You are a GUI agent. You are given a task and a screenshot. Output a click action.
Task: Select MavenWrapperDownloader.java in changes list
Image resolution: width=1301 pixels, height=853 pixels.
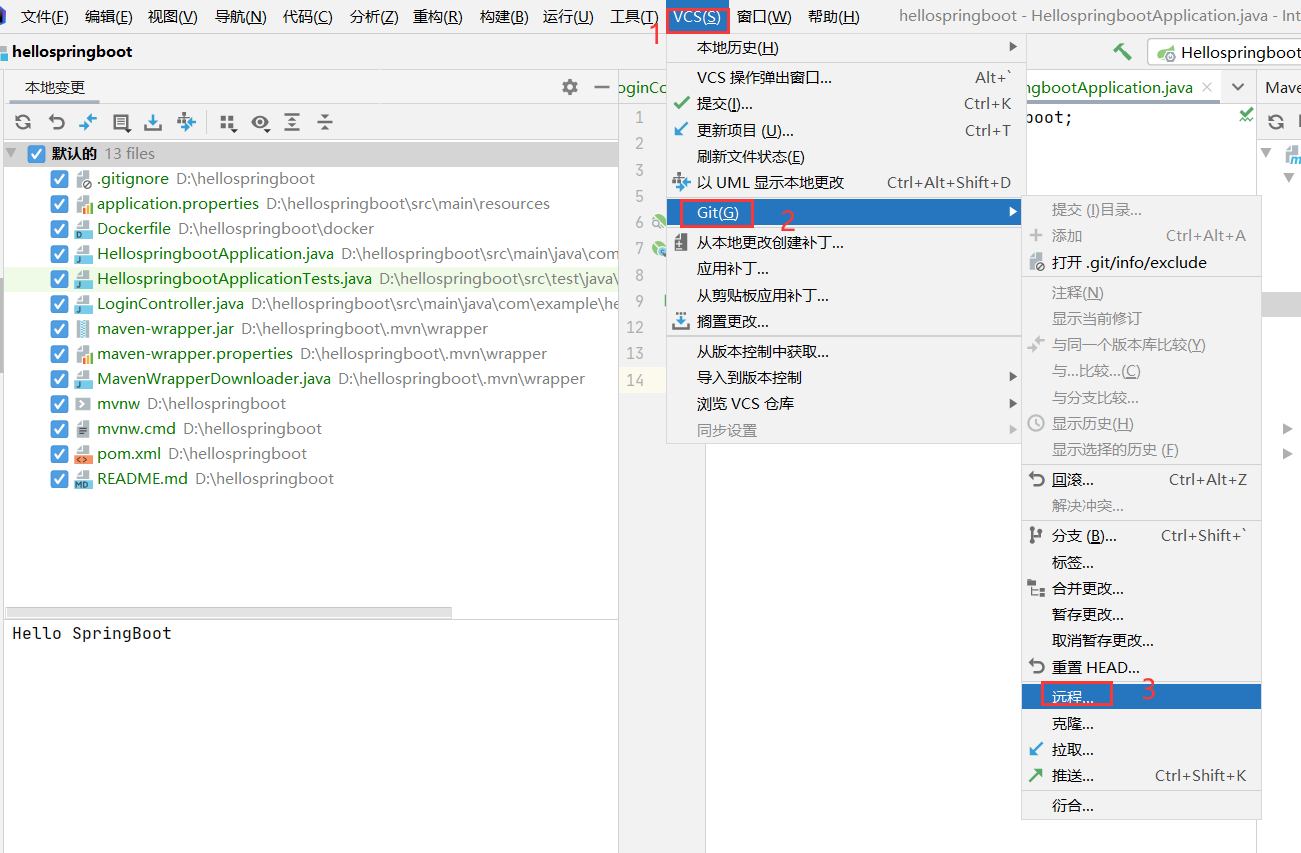(311, 379)
